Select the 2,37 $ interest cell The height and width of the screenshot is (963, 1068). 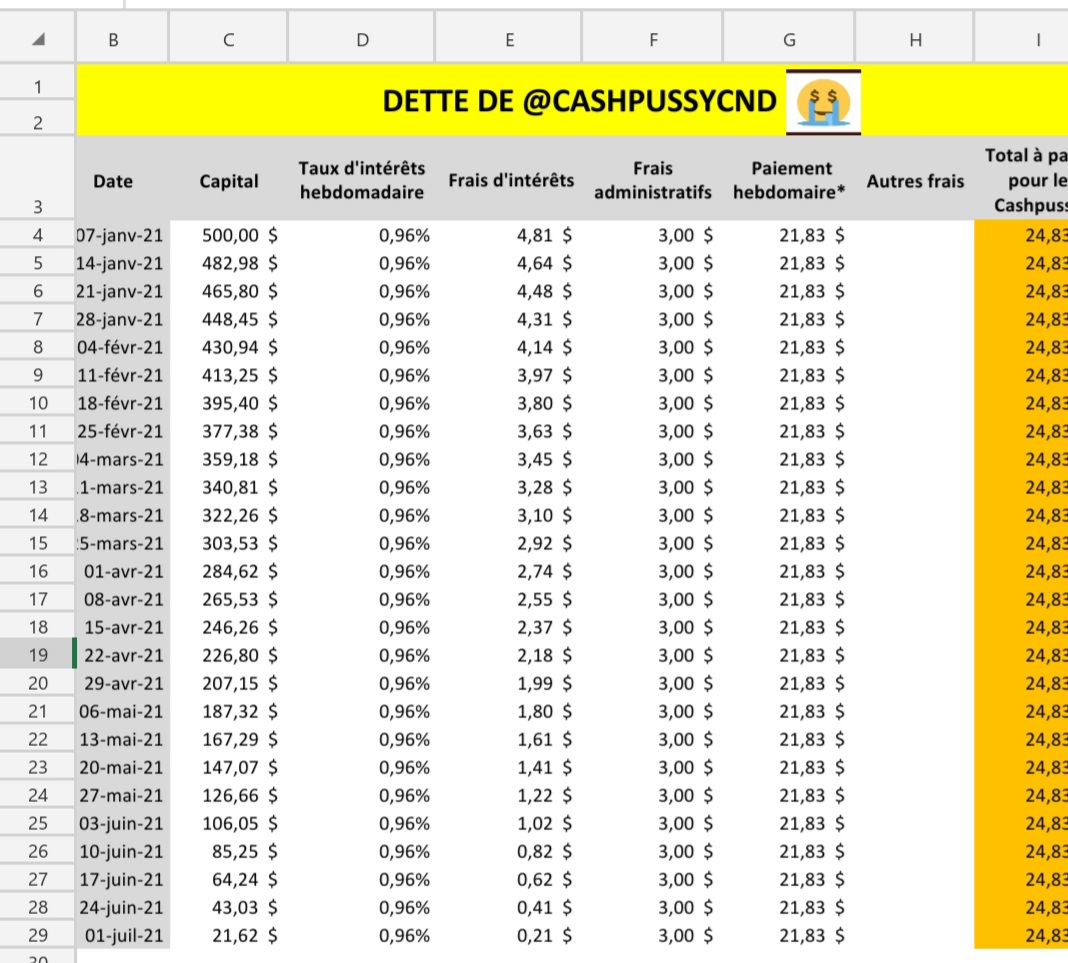[509, 627]
